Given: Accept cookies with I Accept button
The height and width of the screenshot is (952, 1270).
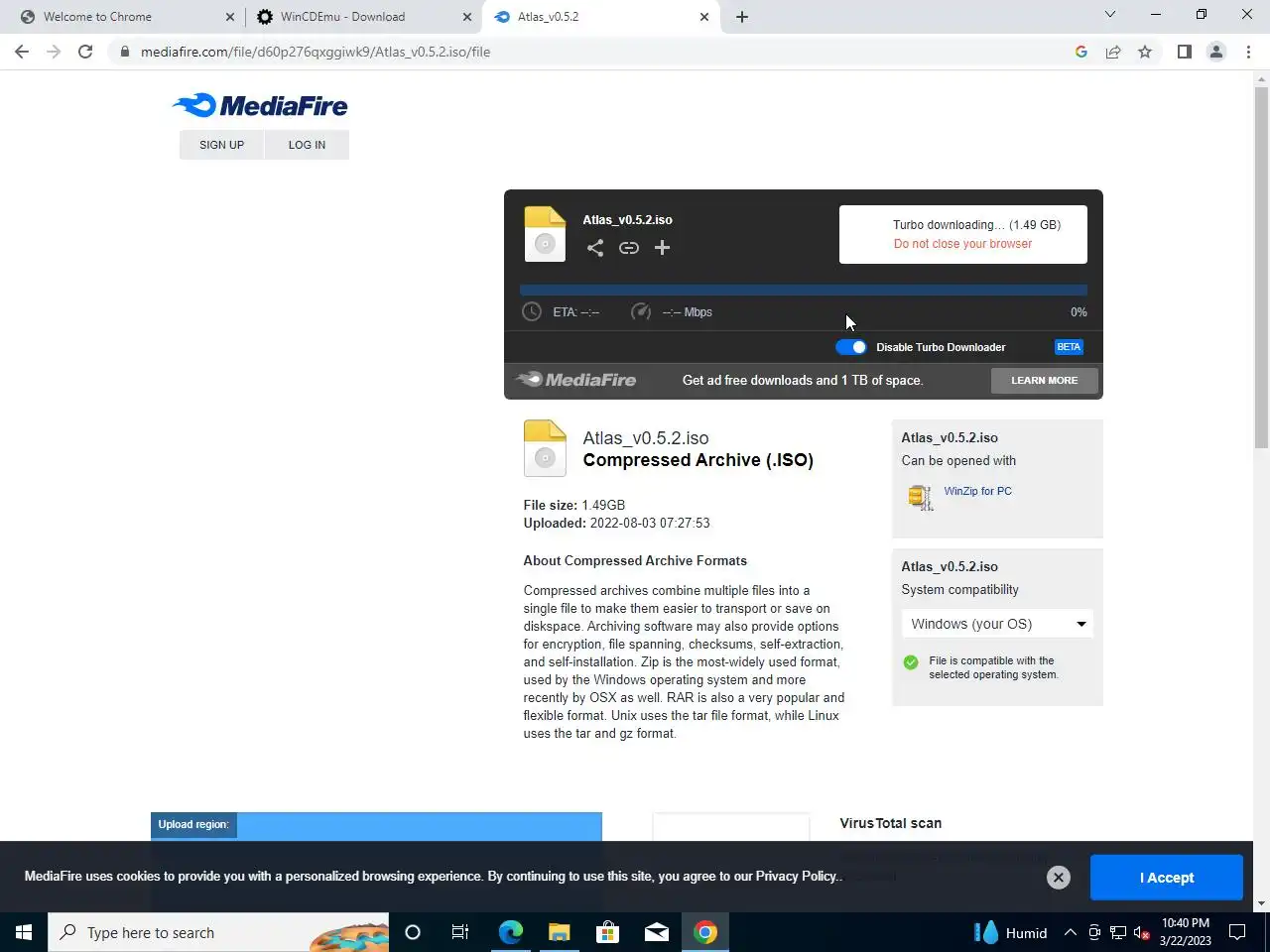Looking at the screenshot, I should (1167, 878).
